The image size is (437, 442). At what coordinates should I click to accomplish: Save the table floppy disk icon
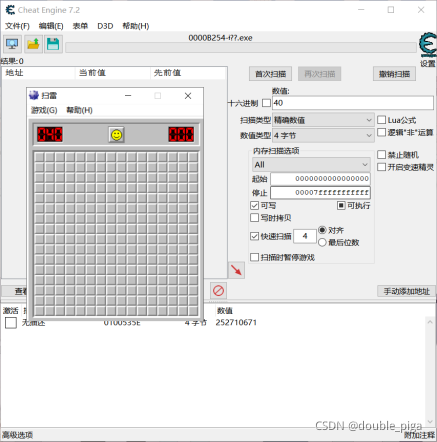click(x=53, y=44)
